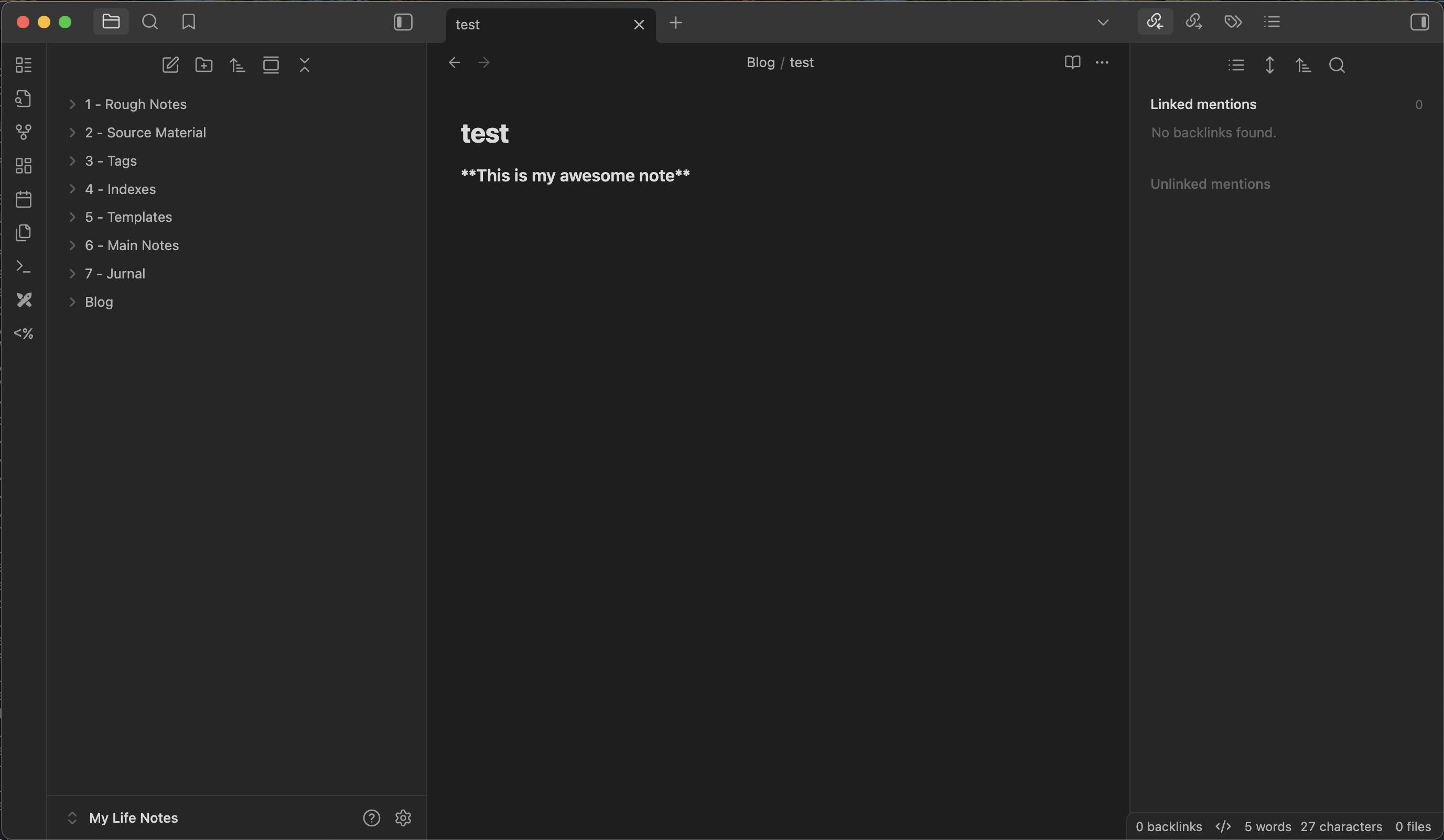The height and width of the screenshot is (840, 1444).
Task: Switch to the search tab in sidebar
Action: click(150, 23)
